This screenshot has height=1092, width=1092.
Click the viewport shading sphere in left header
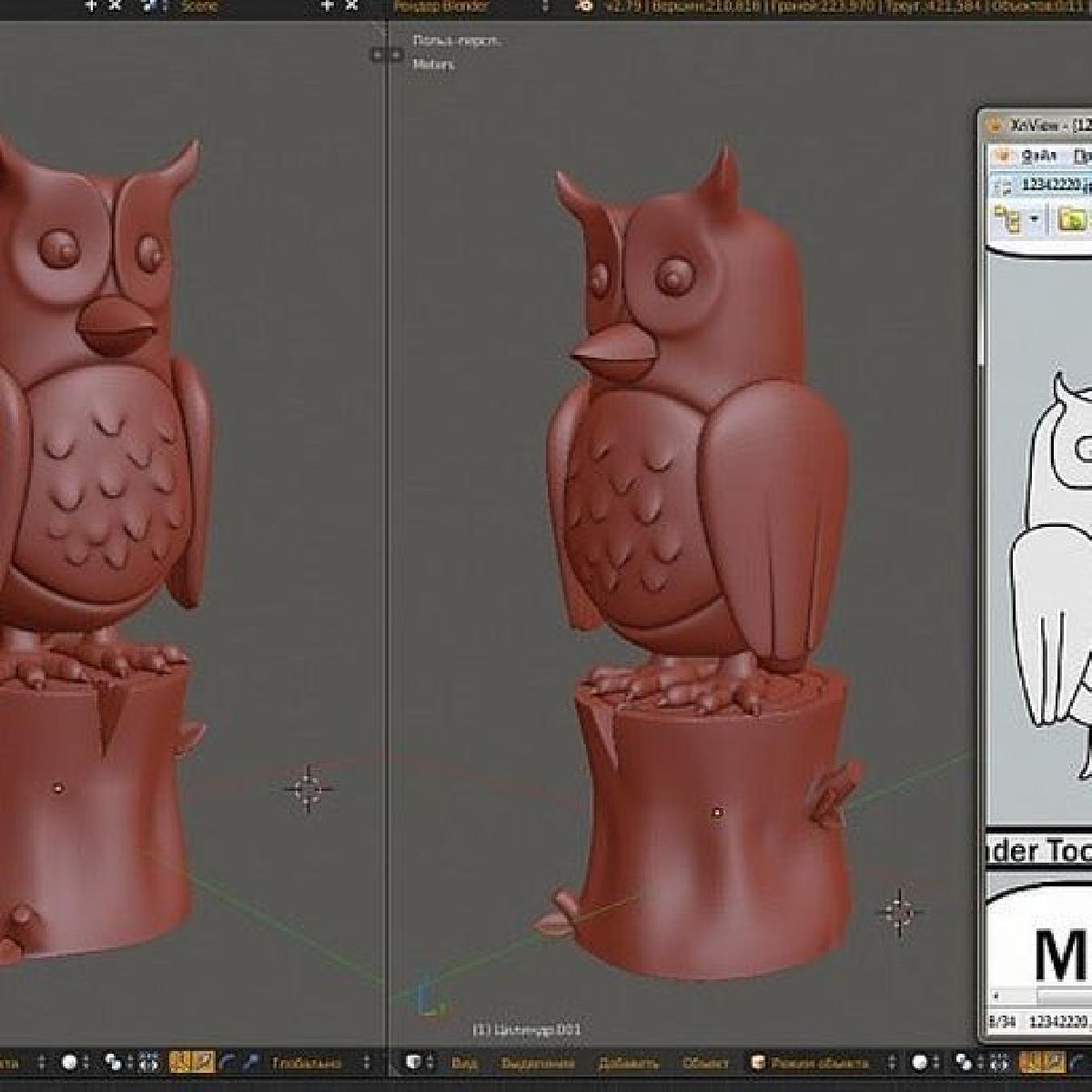[x=70, y=1062]
